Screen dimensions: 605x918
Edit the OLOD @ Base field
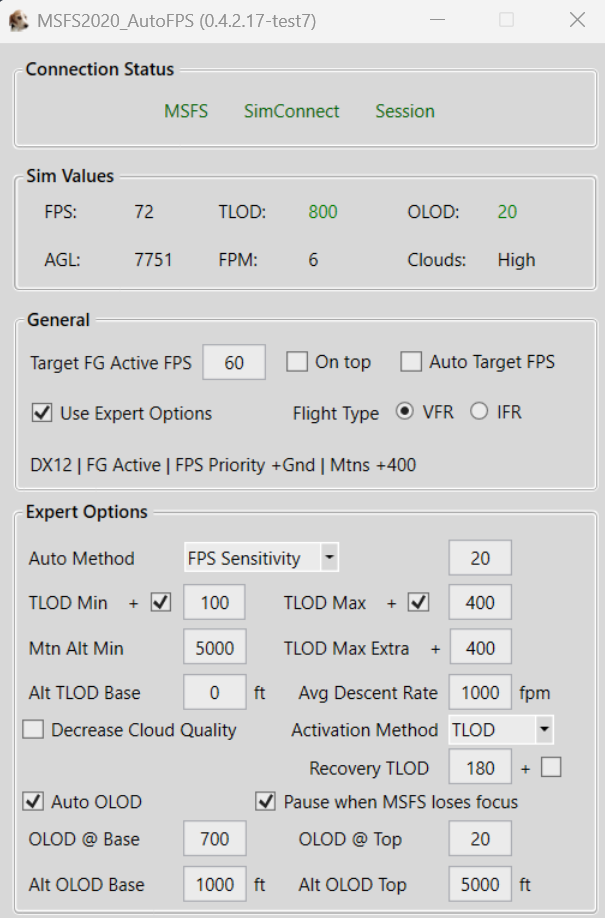(214, 838)
